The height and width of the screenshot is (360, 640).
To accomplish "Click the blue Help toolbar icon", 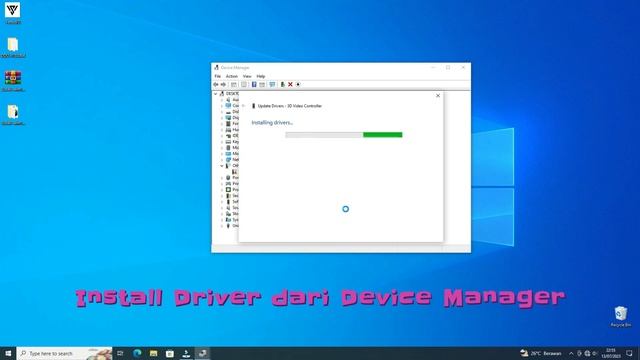I will click(254, 84).
